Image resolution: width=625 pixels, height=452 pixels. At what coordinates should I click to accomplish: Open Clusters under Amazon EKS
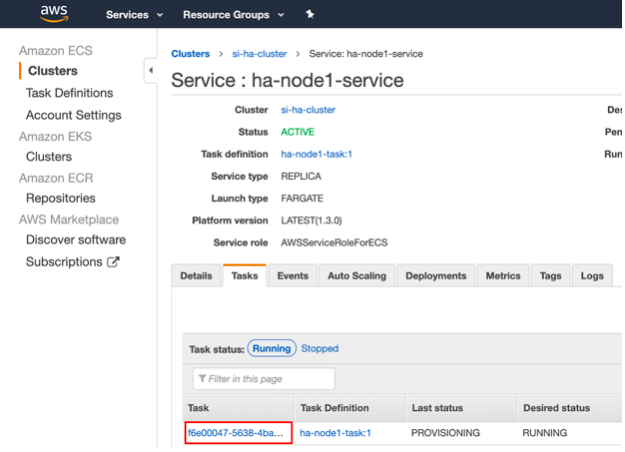(49, 156)
